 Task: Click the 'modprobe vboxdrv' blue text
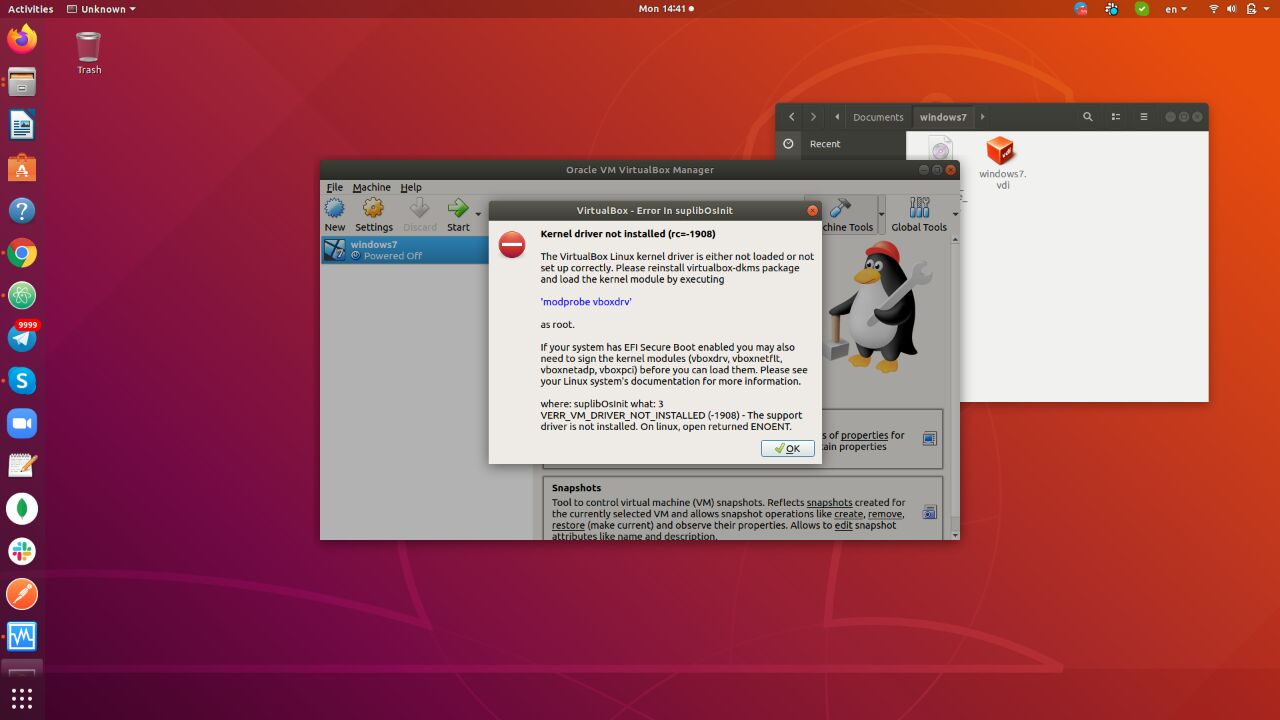click(586, 301)
